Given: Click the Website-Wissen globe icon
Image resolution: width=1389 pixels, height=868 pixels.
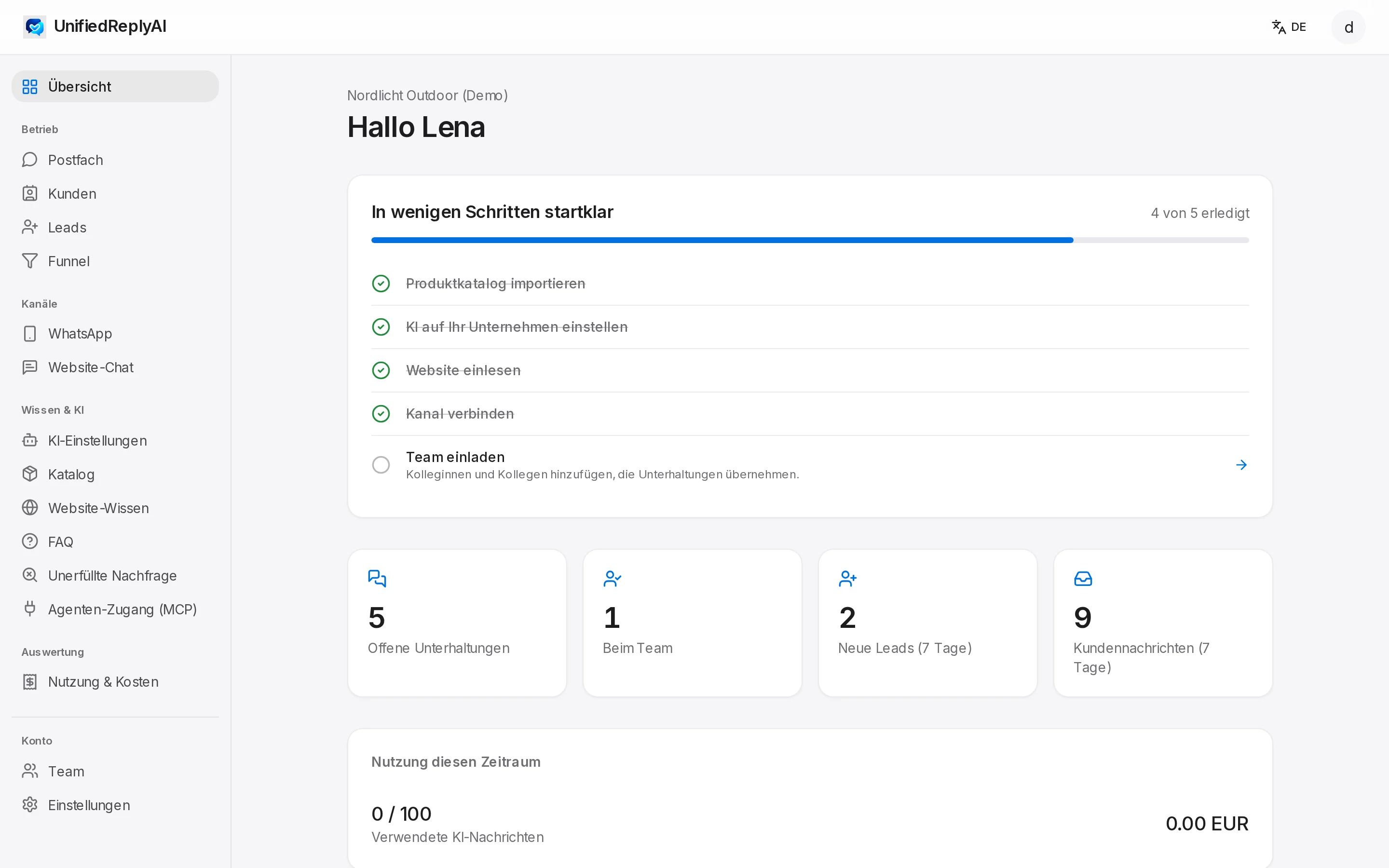Looking at the screenshot, I should 30,508.
